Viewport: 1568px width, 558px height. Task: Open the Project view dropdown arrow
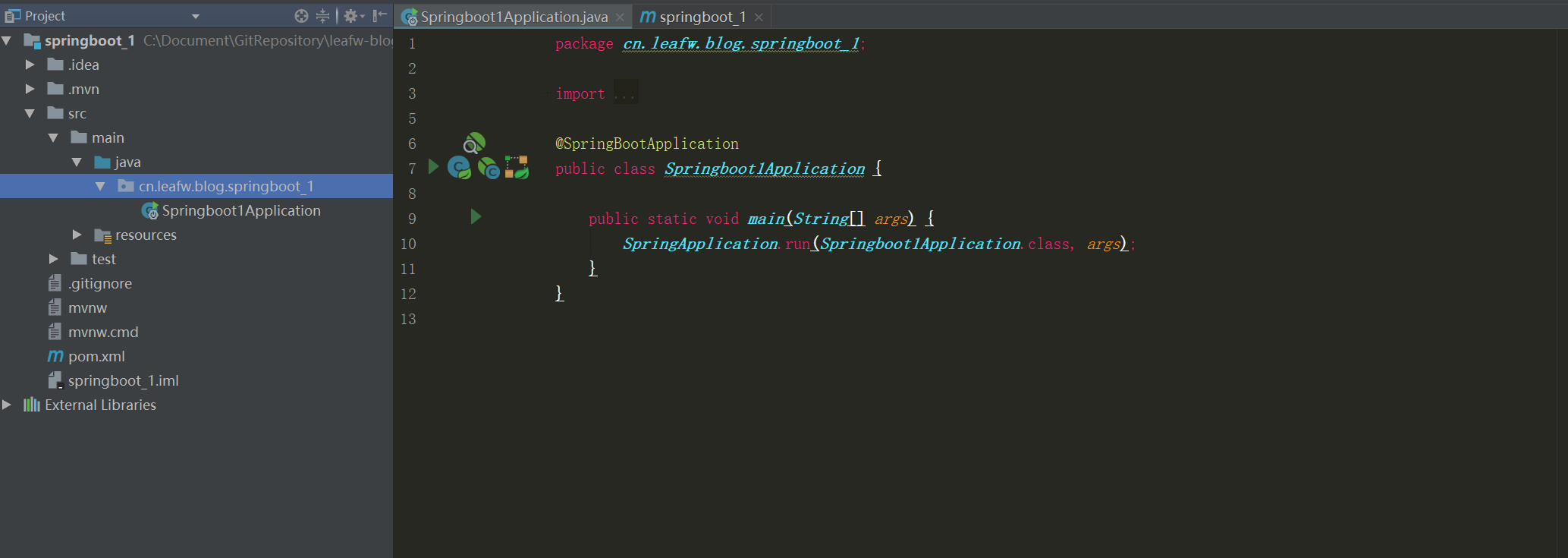(x=196, y=17)
